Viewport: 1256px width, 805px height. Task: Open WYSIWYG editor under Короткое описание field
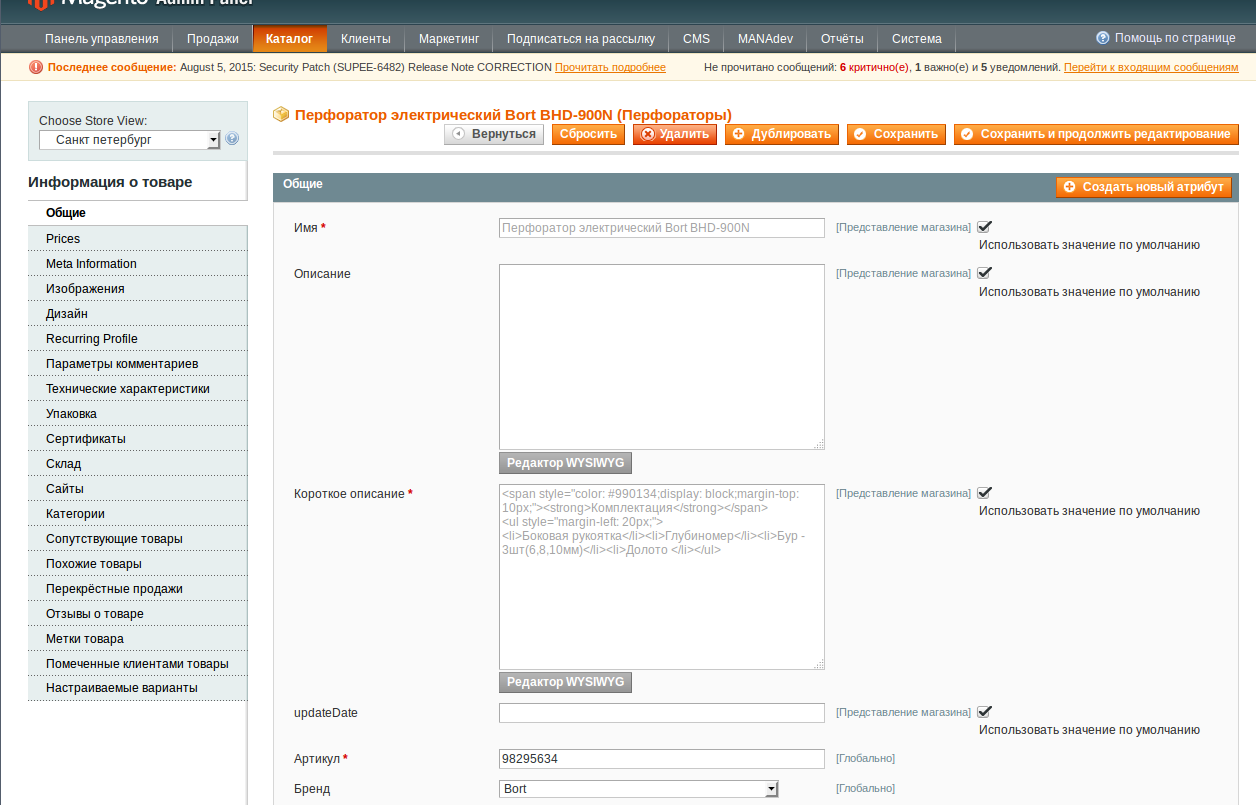click(x=565, y=682)
